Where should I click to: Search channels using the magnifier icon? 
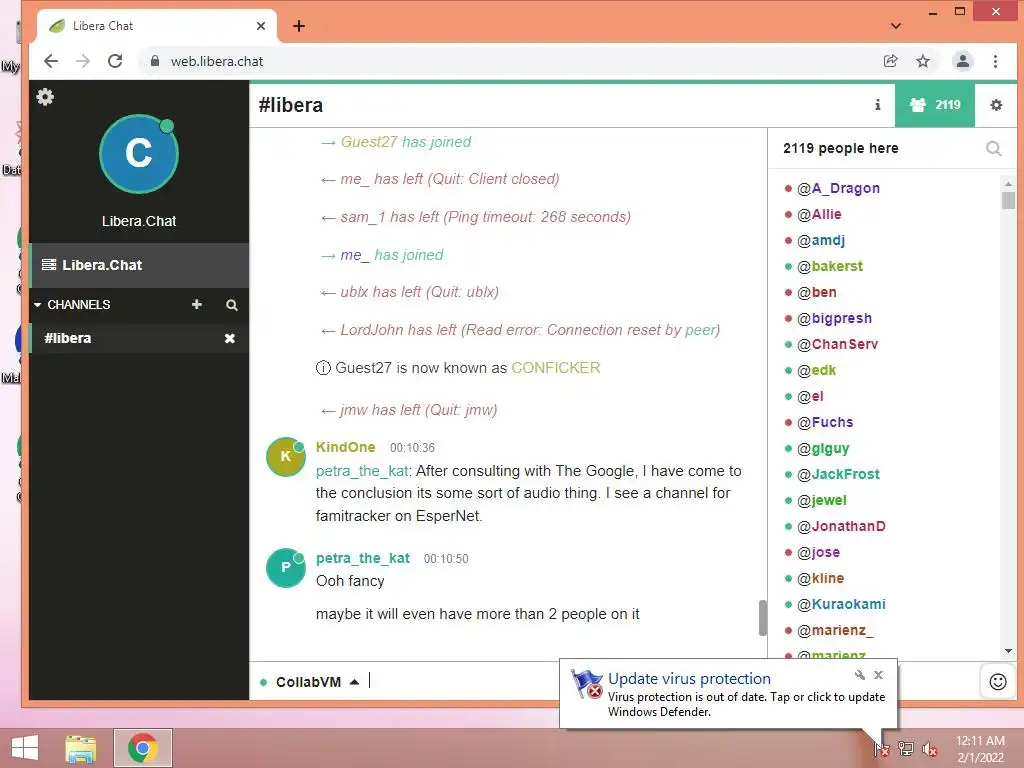[x=231, y=305]
